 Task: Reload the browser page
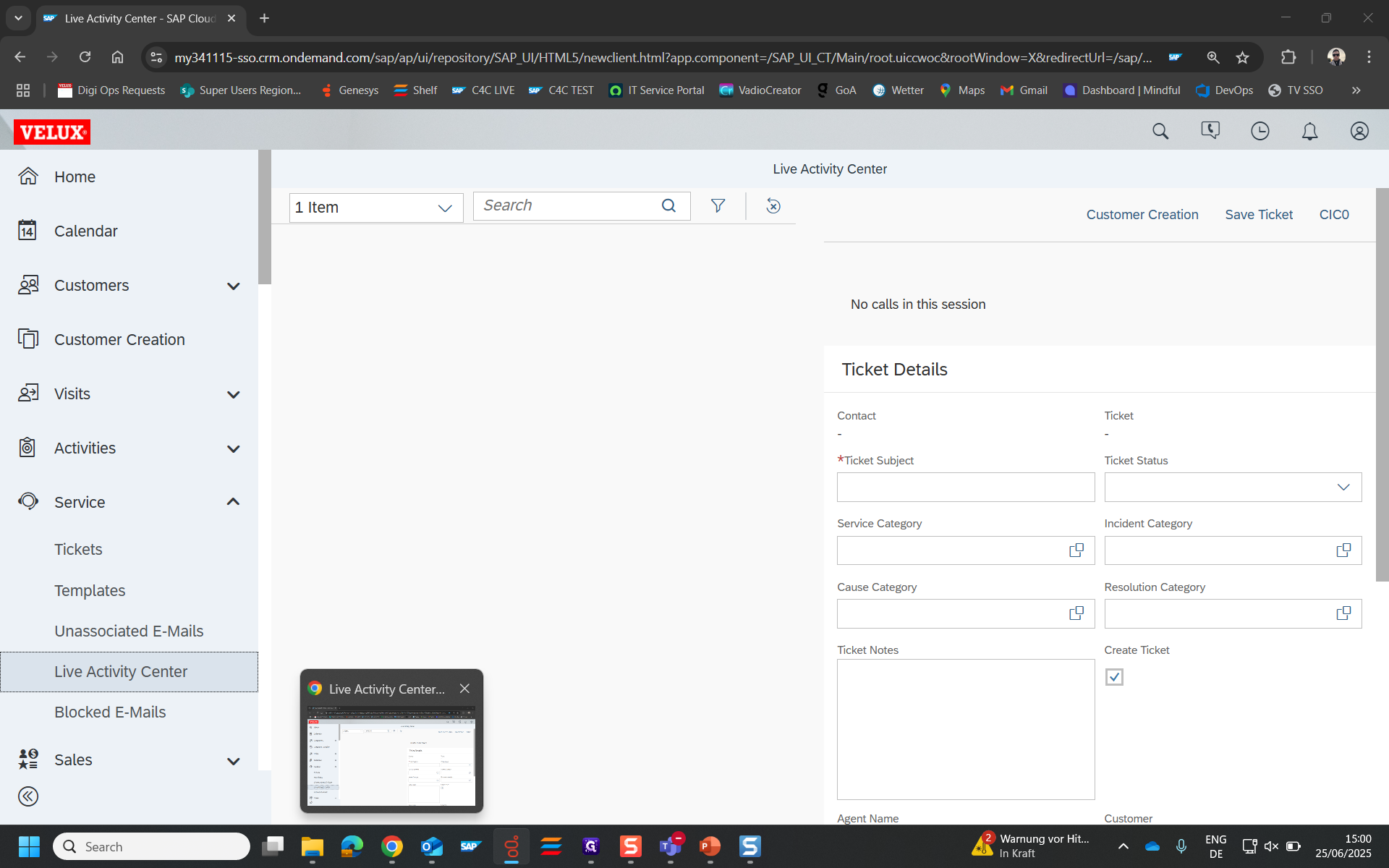coord(85,57)
